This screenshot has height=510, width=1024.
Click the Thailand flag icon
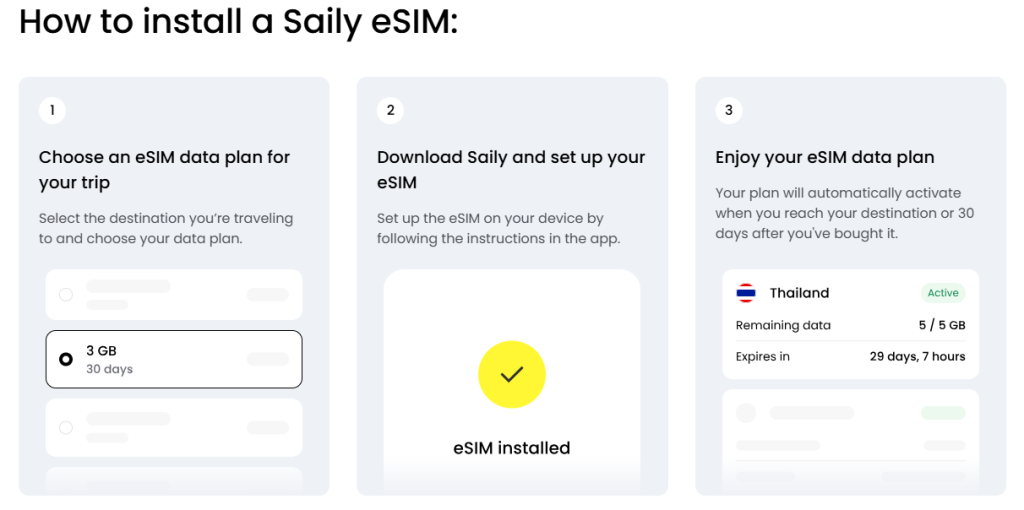pos(746,293)
